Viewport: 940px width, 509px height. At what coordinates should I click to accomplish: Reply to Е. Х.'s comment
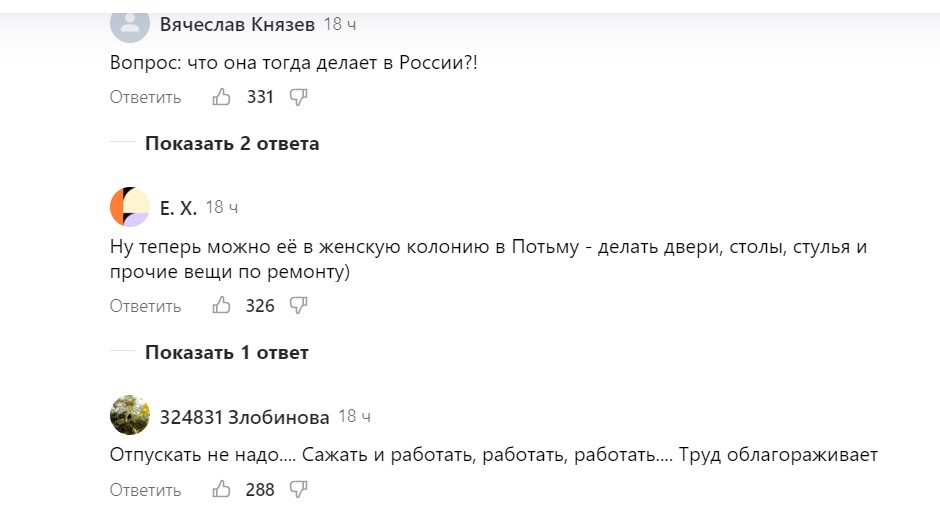pyautogui.click(x=146, y=306)
